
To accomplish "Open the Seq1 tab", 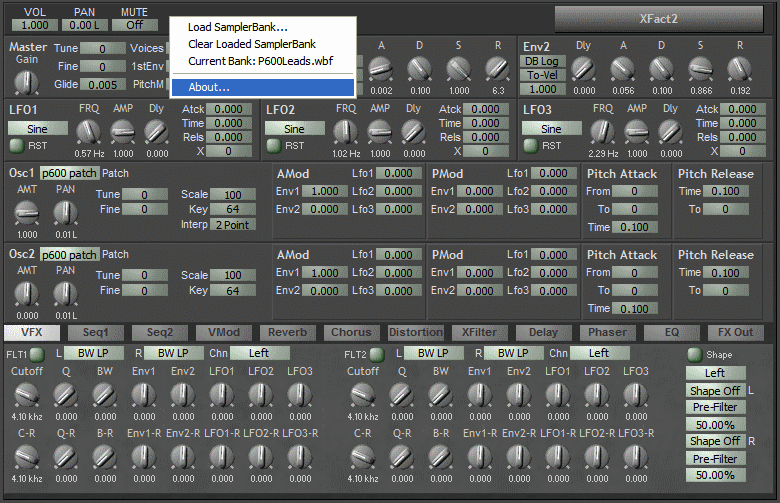I will tap(96, 332).
